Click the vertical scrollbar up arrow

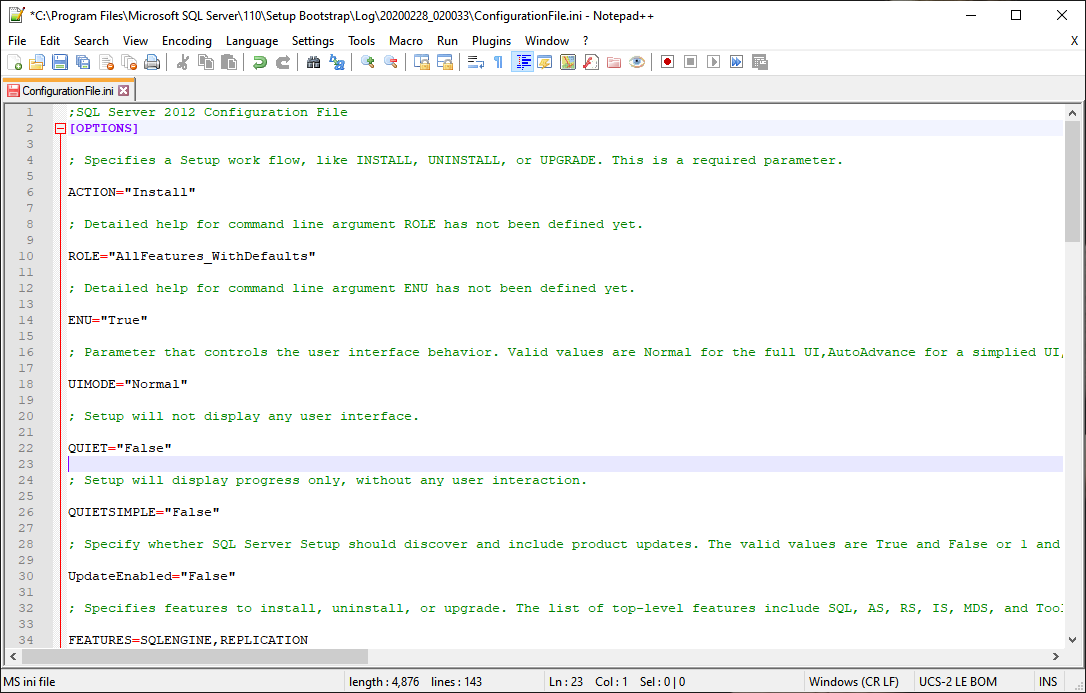1072,113
